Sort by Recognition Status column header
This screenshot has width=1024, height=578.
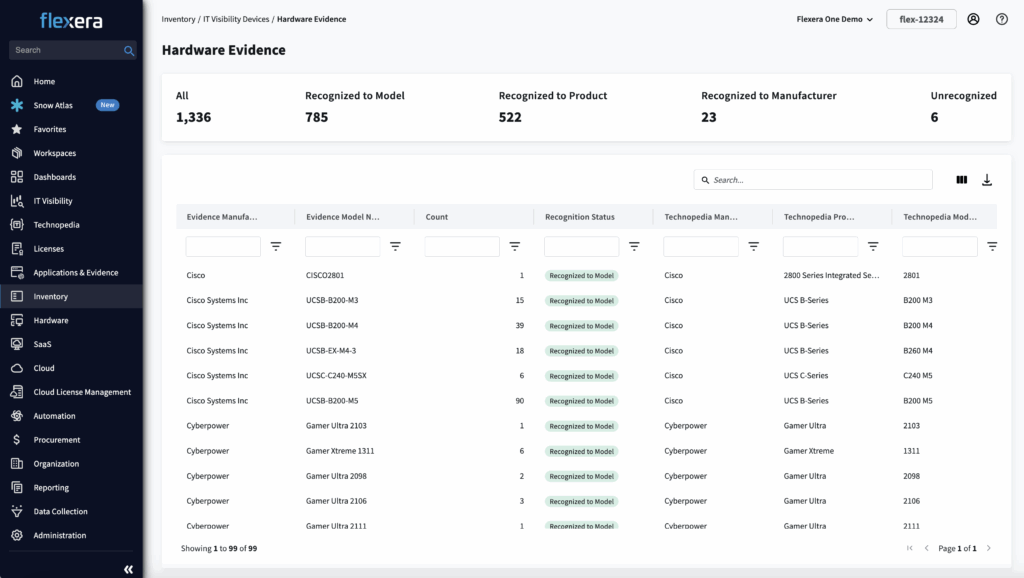[x=580, y=217]
